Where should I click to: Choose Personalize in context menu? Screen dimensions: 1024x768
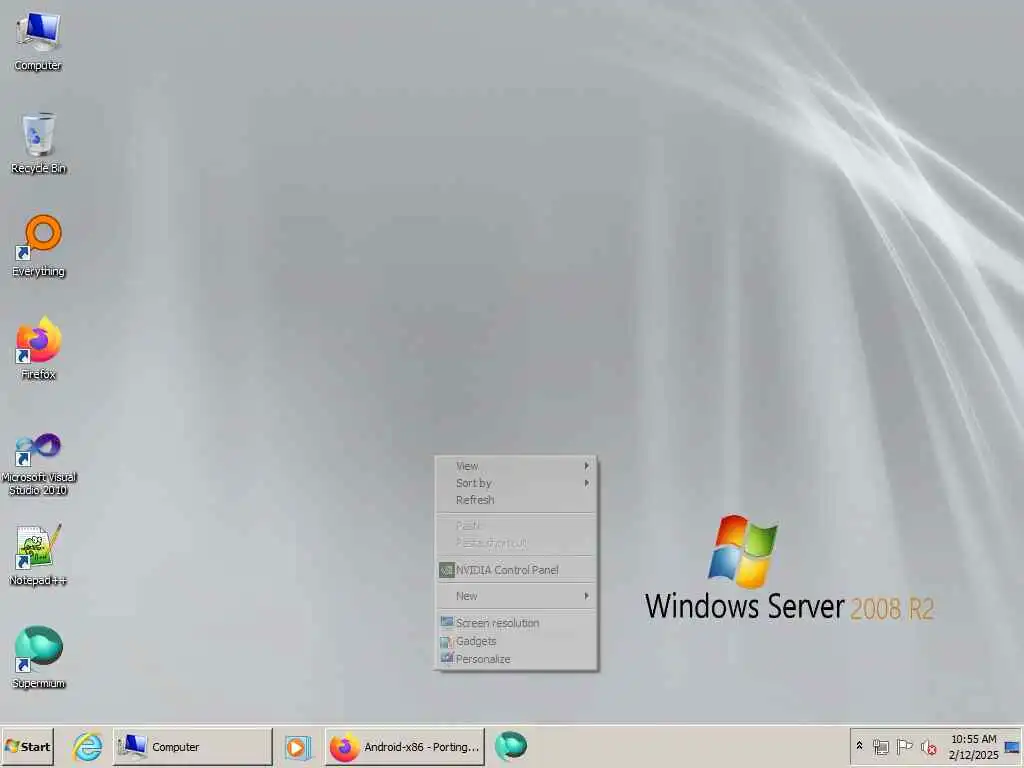(x=516, y=659)
